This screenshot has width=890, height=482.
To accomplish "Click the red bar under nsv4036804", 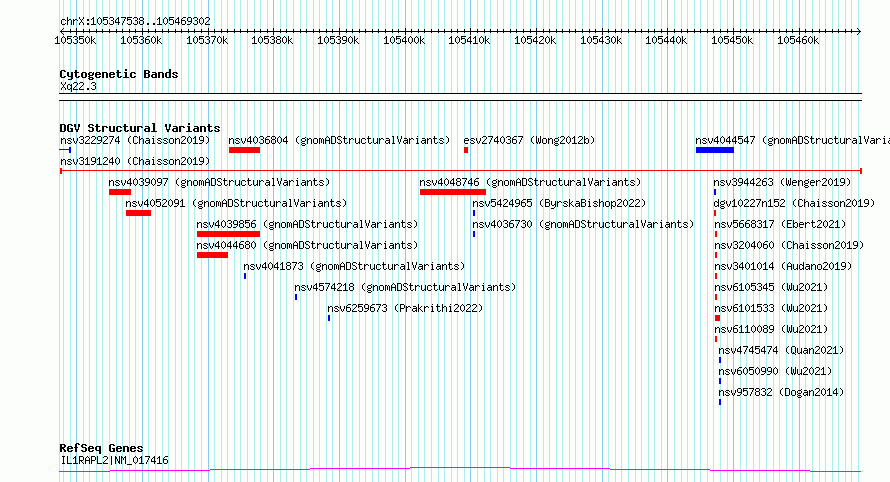I will 244,150.
